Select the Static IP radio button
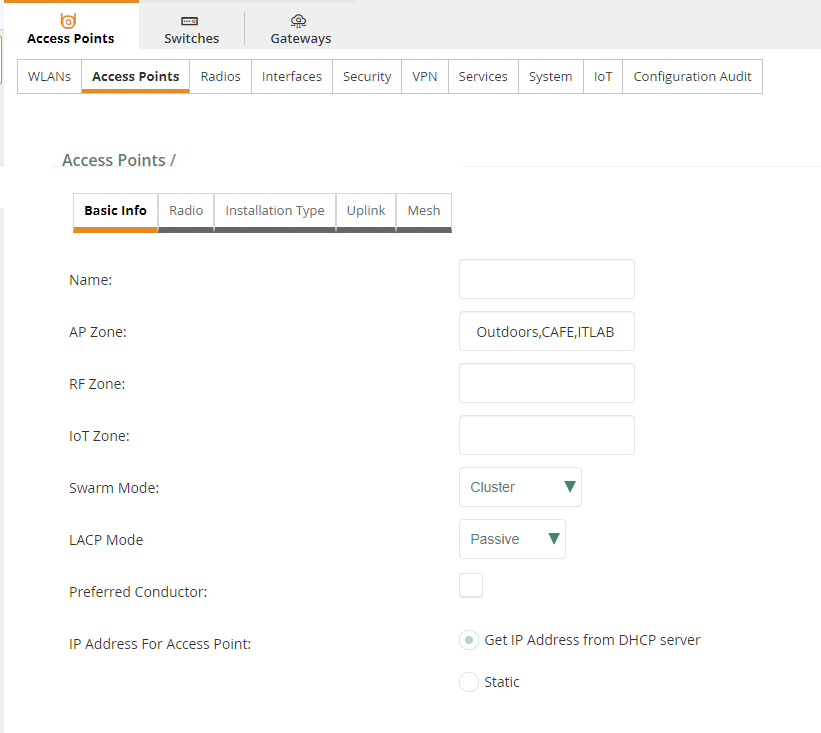This screenshot has height=733, width=821. pyautogui.click(x=469, y=682)
